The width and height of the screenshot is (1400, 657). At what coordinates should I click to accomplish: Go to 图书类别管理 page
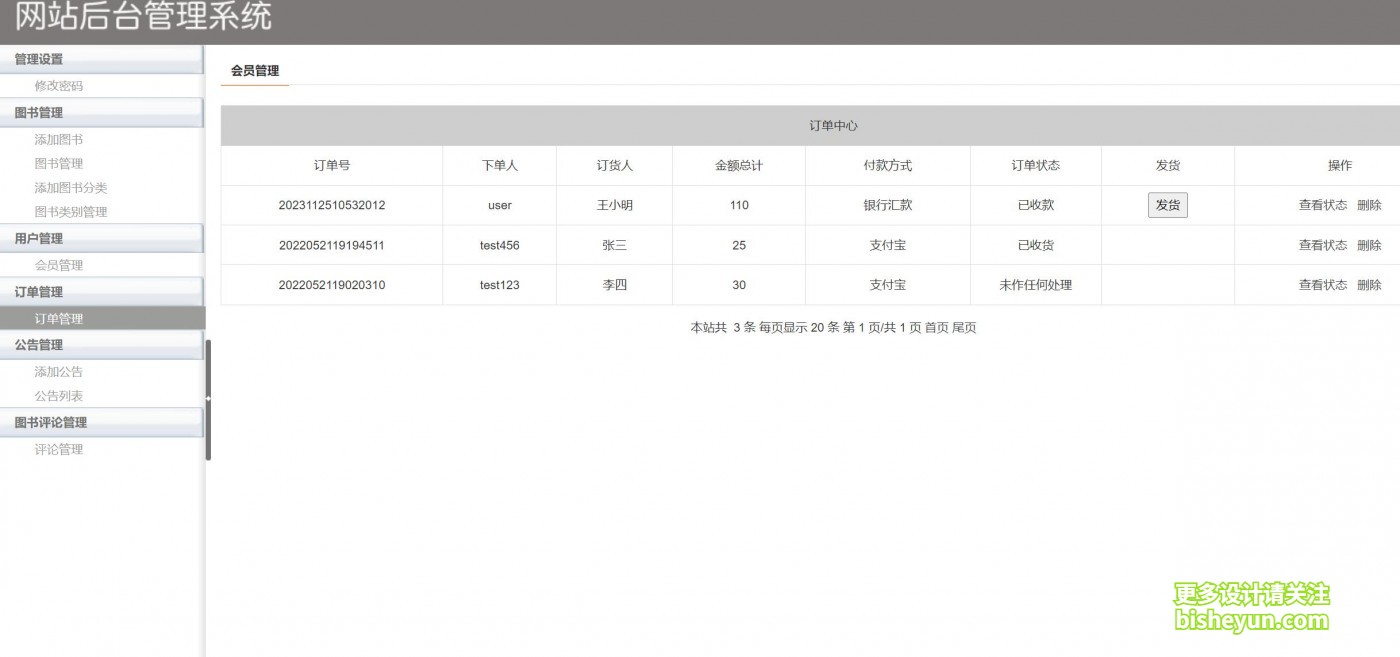[x=71, y=212]
